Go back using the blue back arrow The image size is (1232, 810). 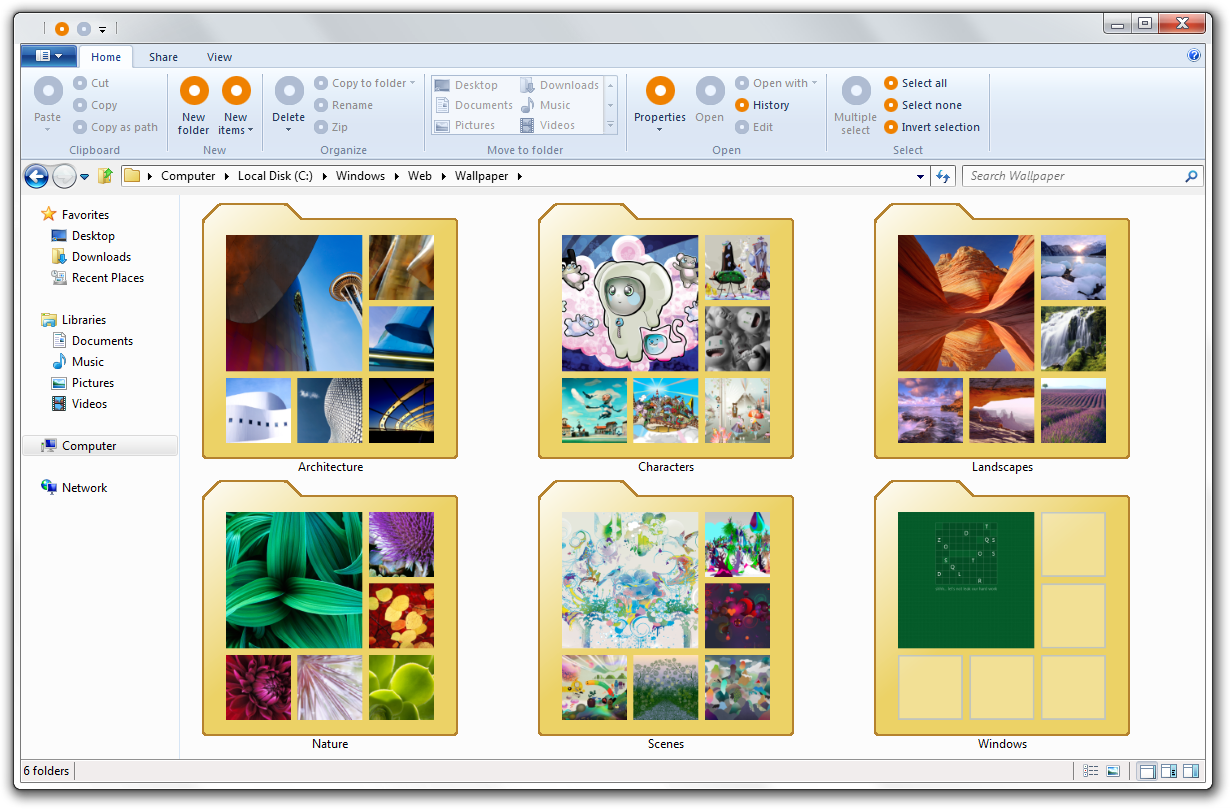36,177
